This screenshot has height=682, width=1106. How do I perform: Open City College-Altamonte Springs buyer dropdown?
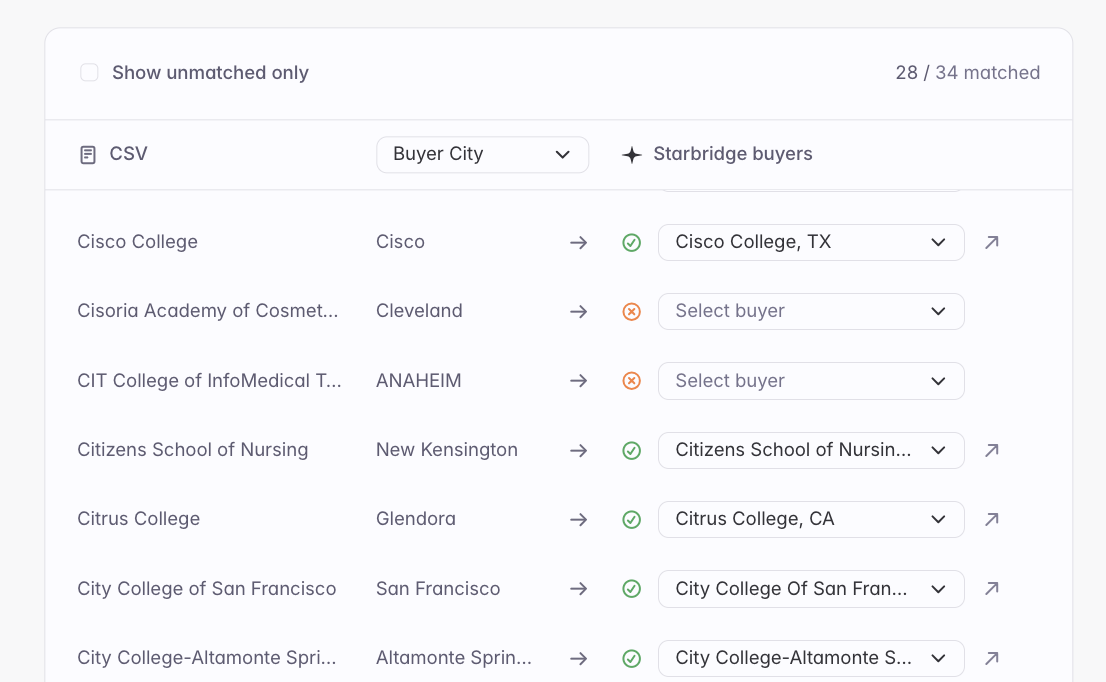[811, 658]
